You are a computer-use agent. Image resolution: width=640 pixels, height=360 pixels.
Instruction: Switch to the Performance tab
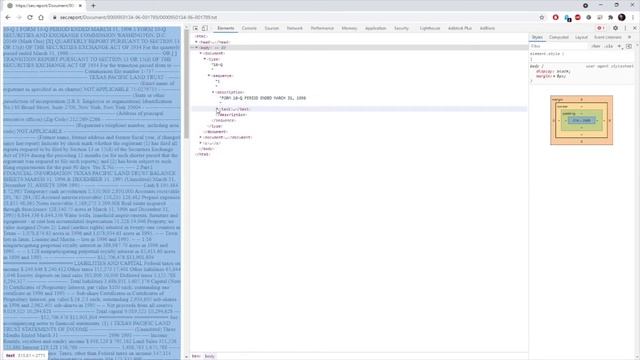[322, 28]
